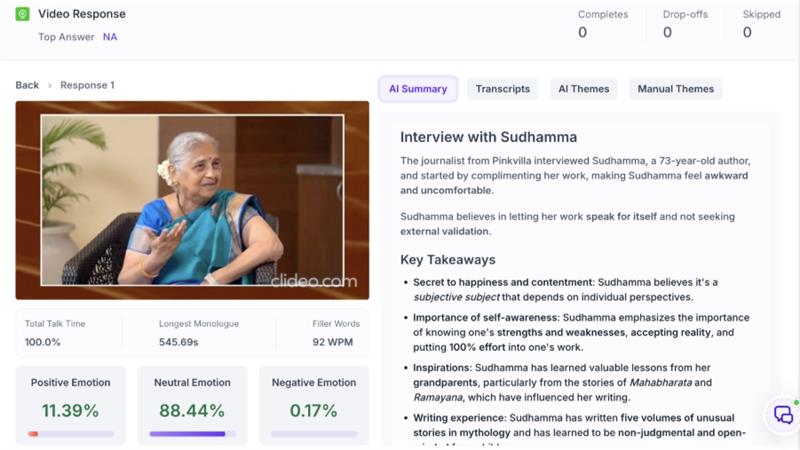Click the Negative Emotion progress bar

tap(314, 434)
